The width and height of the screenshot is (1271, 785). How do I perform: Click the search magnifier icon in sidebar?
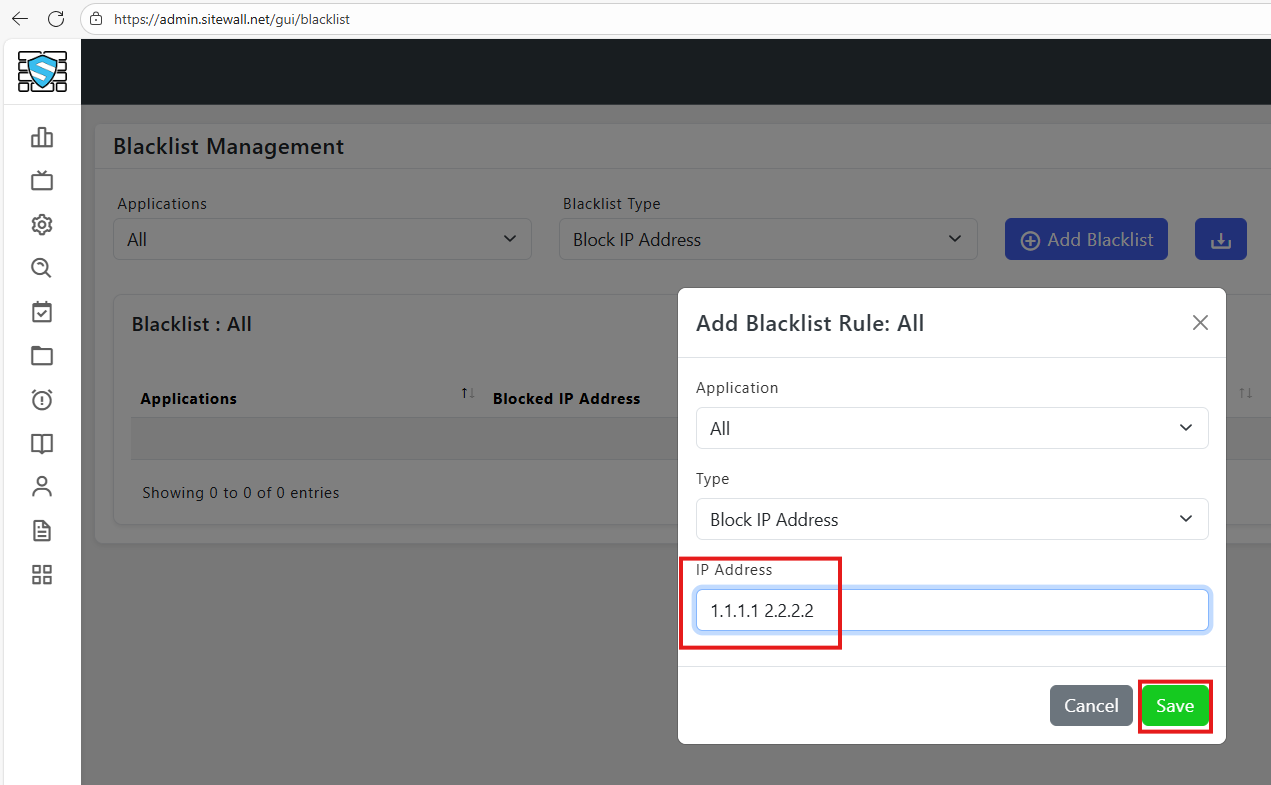coord(41,267)
